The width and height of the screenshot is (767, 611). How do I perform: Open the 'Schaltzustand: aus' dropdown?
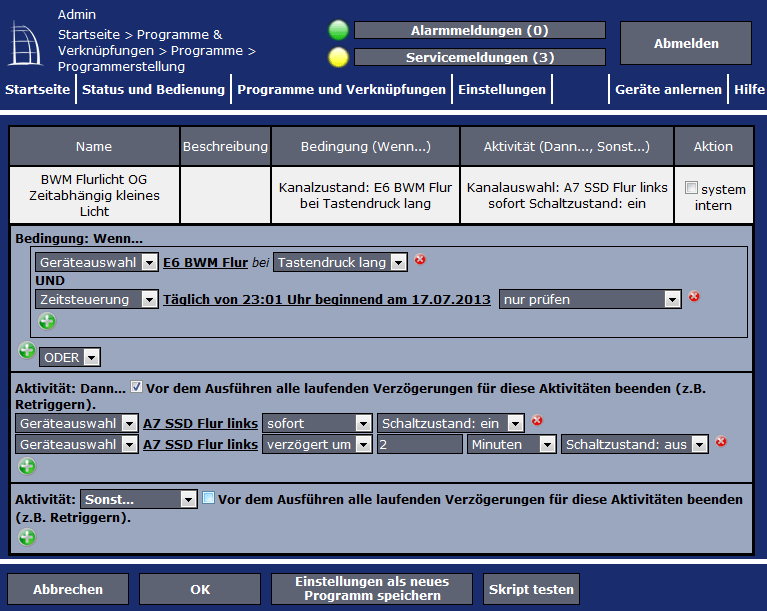coord(634,444)
